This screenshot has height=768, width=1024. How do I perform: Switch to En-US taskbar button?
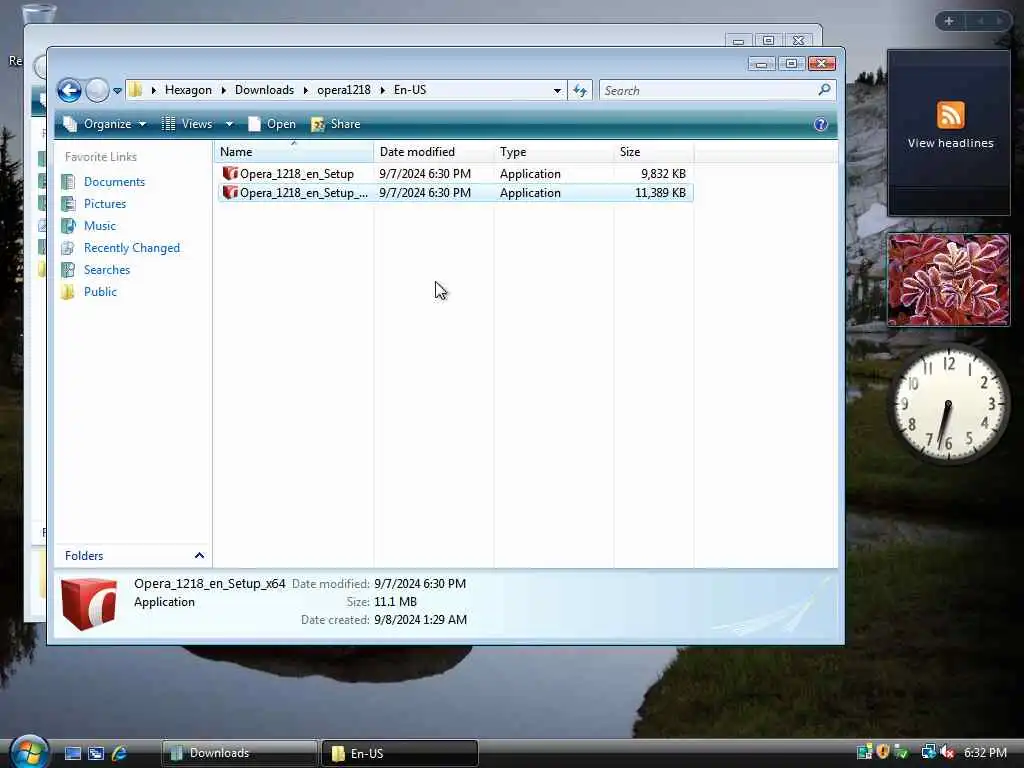tap(399, 753)
